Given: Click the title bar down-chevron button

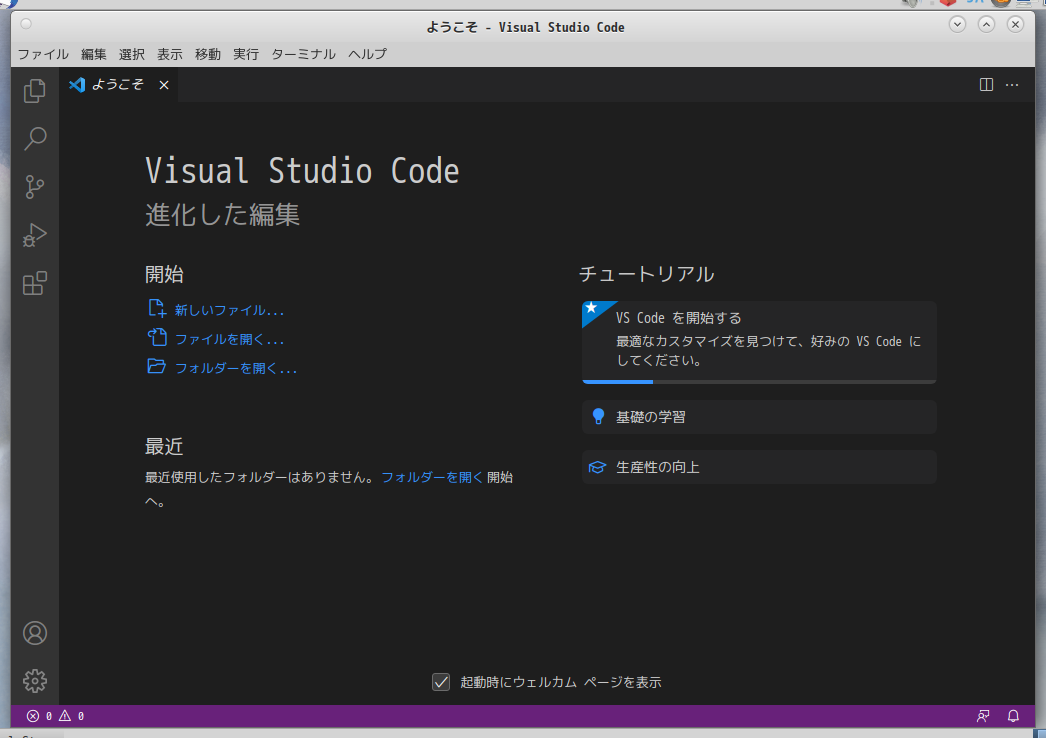Looking at the screenshot, I should click(957, 25).
